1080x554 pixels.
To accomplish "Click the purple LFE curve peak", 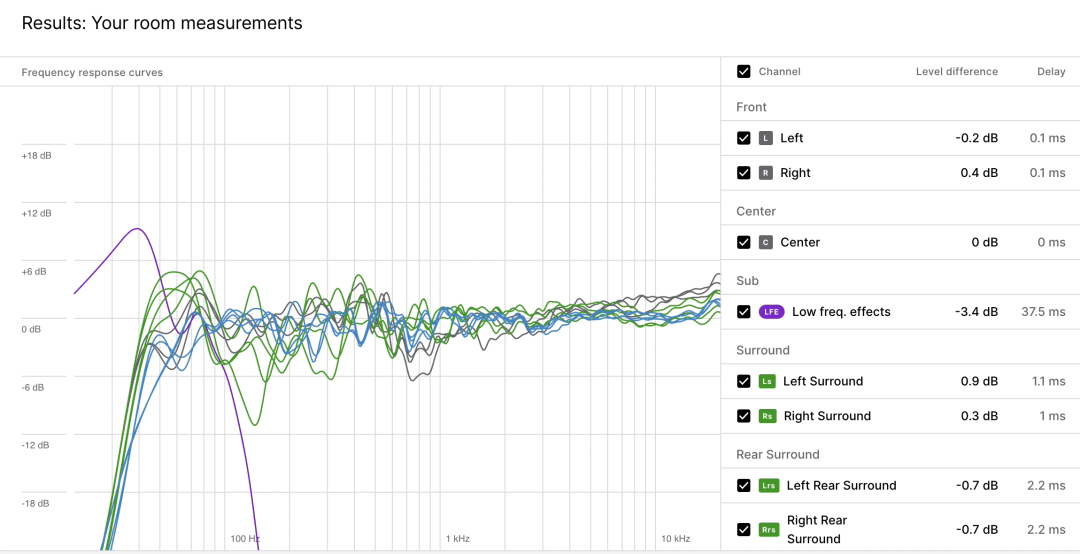I will 138,229.
